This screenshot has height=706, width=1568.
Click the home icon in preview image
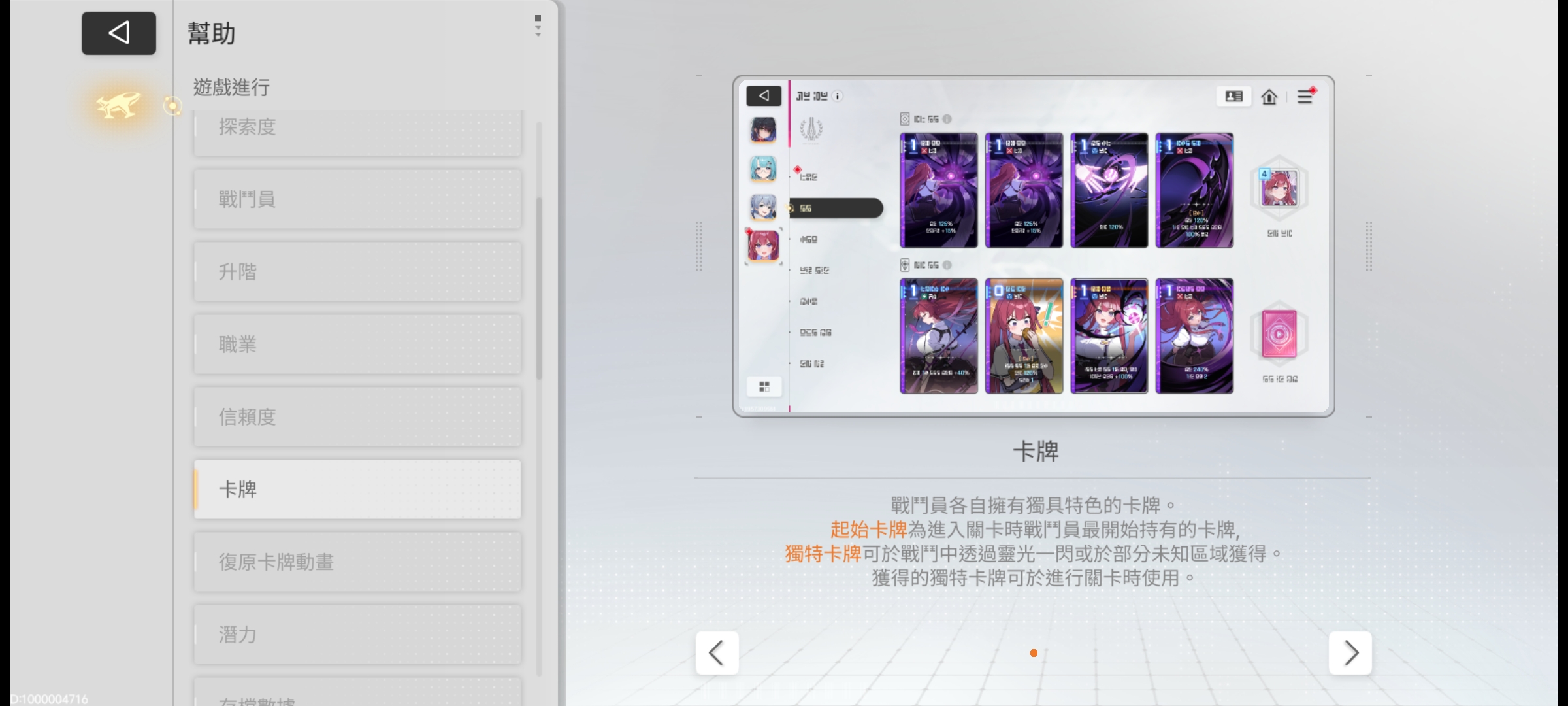pyautogui.click(x=1269, y=97)
